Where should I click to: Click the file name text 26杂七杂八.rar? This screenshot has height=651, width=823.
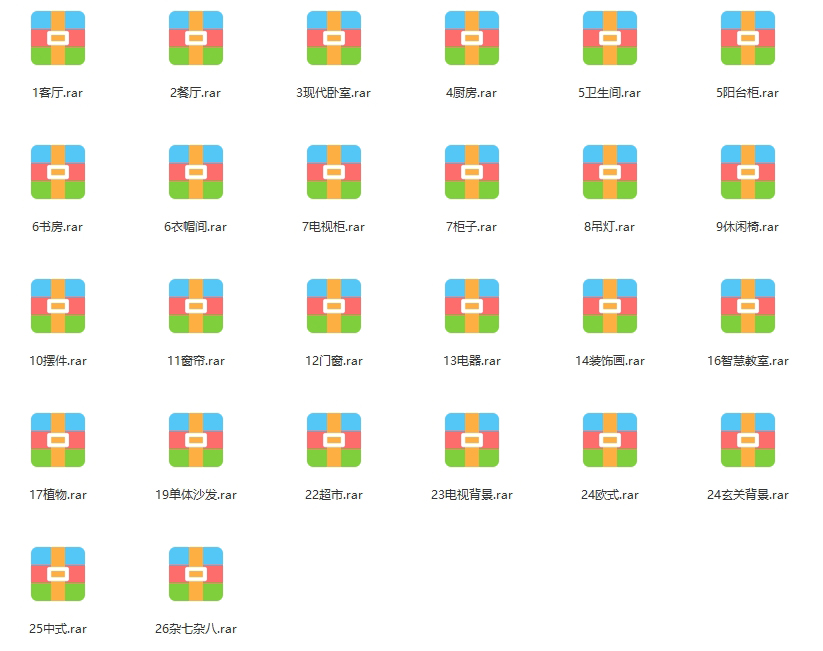[196, 628]
